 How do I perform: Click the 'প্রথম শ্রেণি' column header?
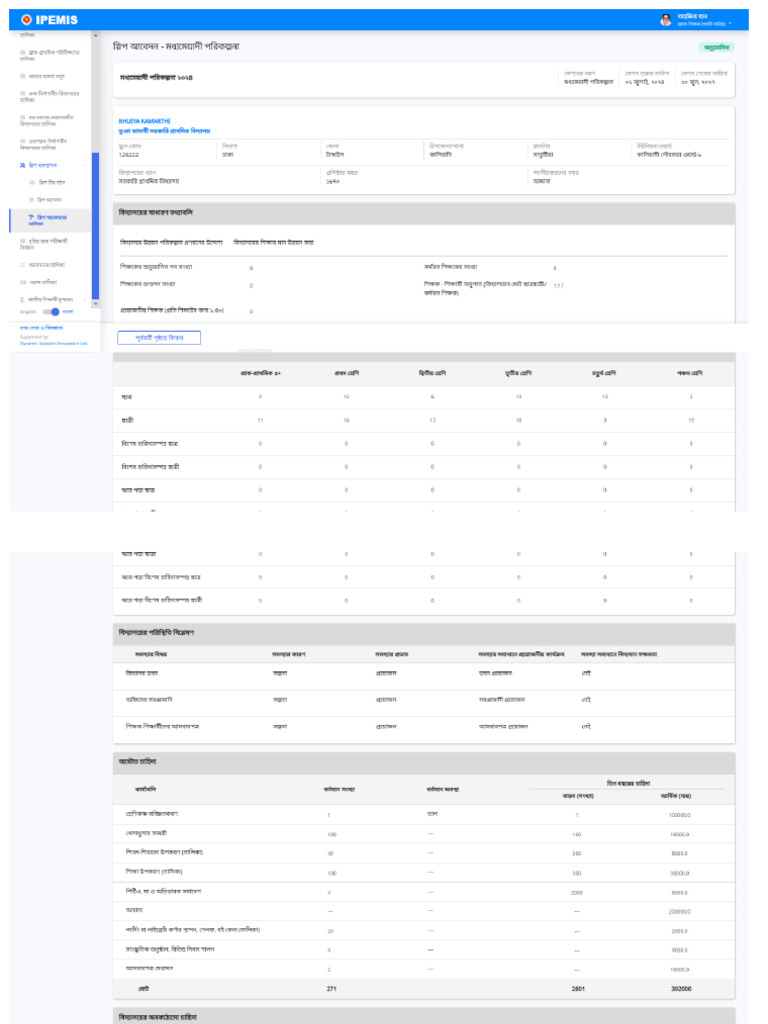(x=346, y=374)
